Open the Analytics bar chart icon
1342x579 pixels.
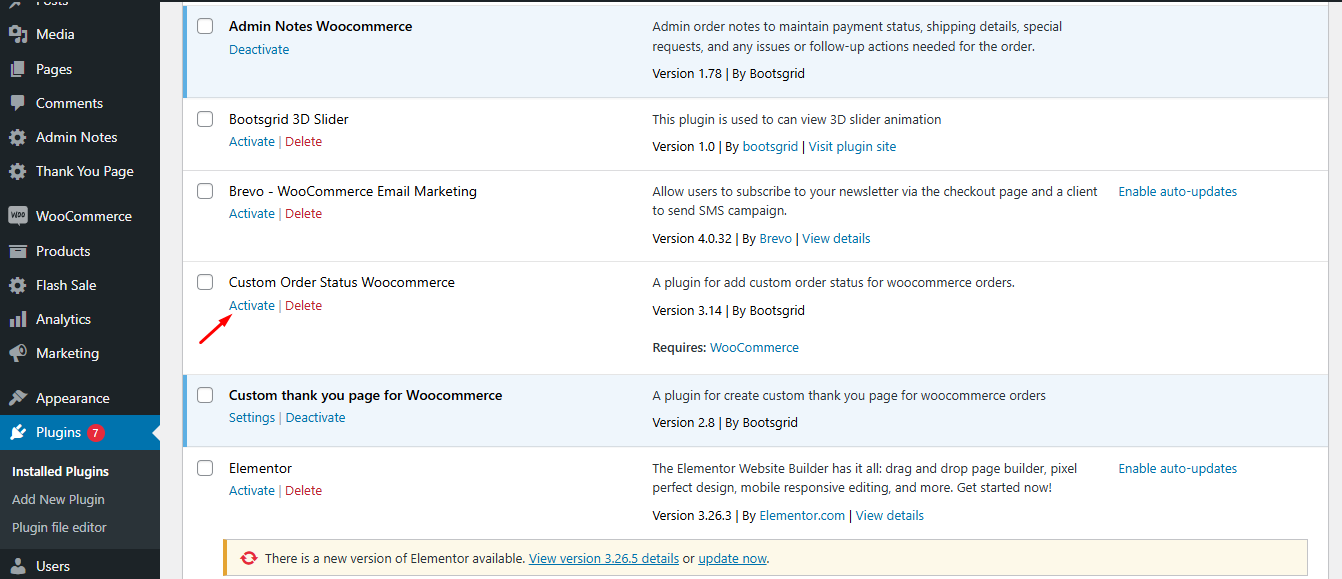click(x=18, y=319)
